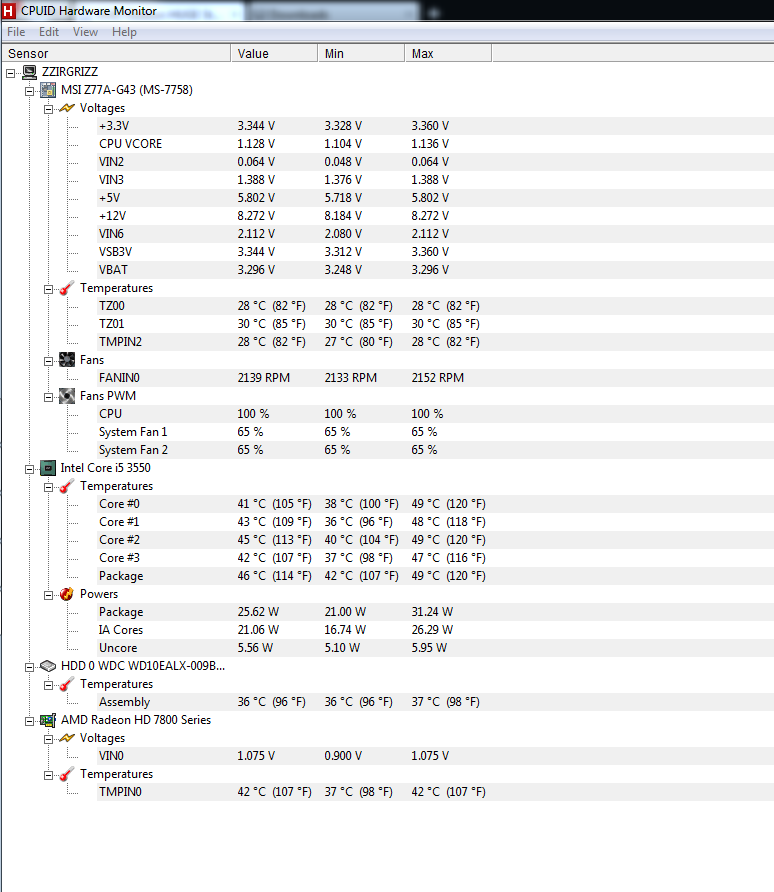Click the Radeon Voltages lightning icon
Screen dimensions: 774x892
point(67,738)
